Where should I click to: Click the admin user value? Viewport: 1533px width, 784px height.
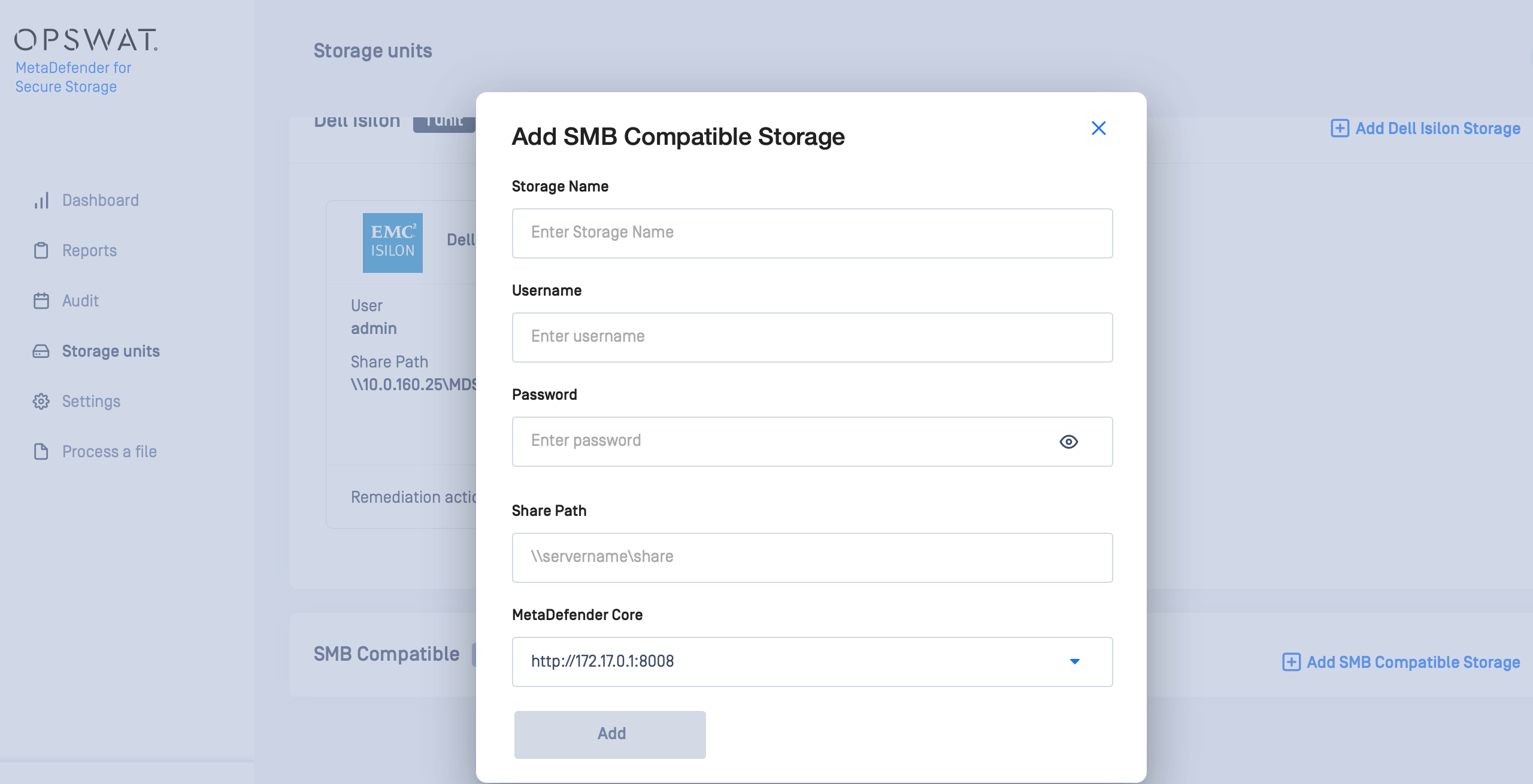point(374,329)
